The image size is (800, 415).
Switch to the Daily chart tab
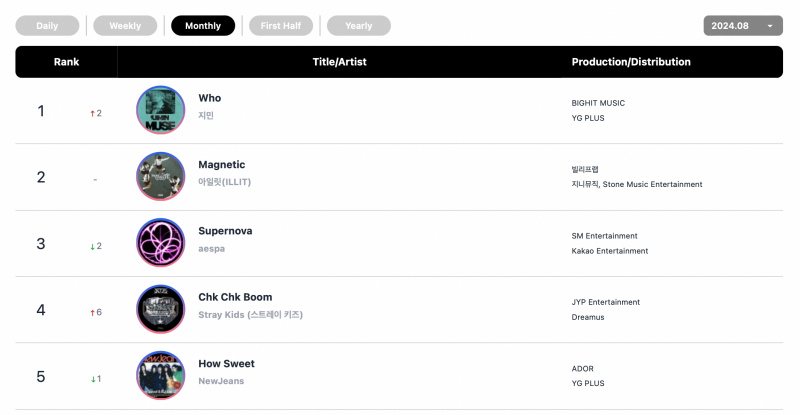pyautogui.click(x=47, y=26)
